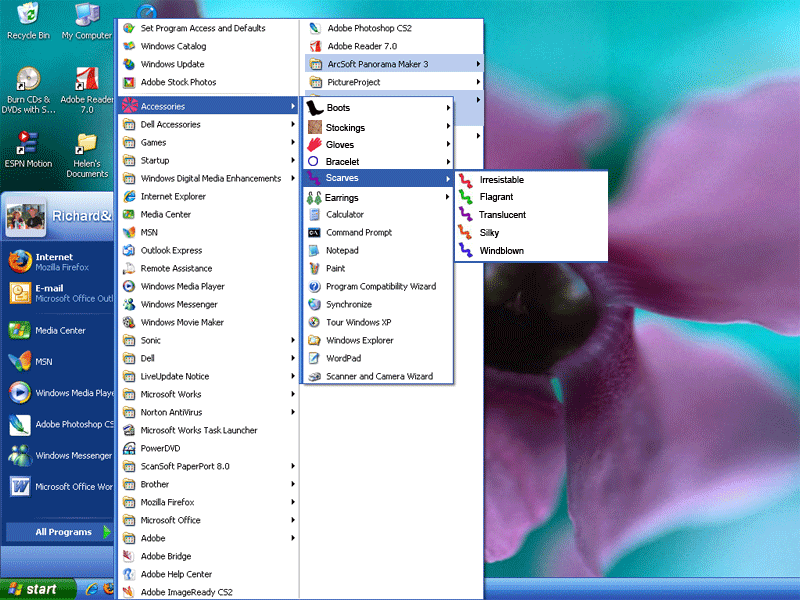Select Adobe Photoshop CS2 in second column
The image size is (800, 600).
pos(394,28)
